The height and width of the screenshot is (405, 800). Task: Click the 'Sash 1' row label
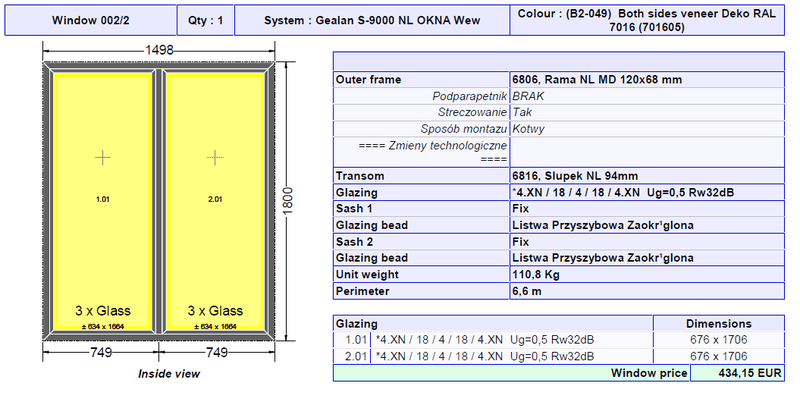354,209
